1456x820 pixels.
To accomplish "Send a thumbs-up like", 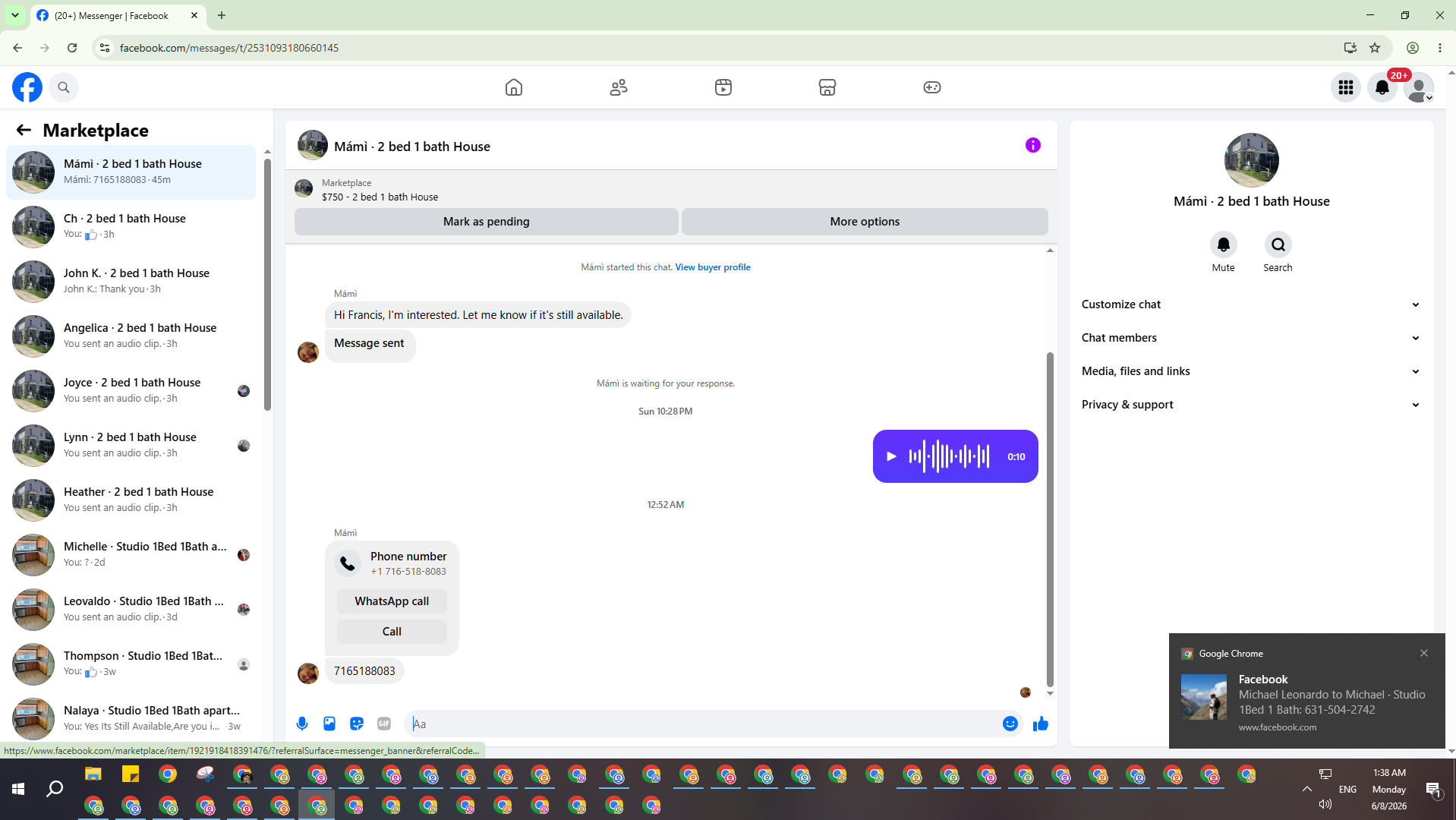I will click(x=1041, y=724).
